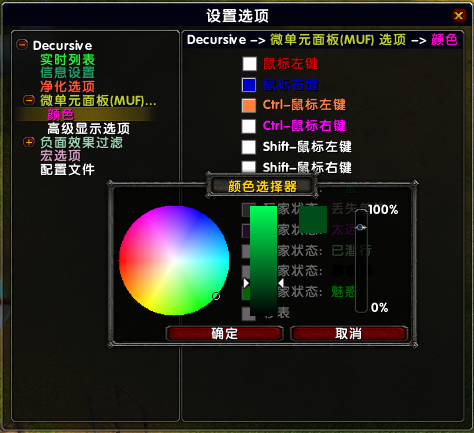This screenshot has width=474, height=433.
Task: Open 配置文件 in the tree
Action: pyautogui.click(x=68, y=170)
